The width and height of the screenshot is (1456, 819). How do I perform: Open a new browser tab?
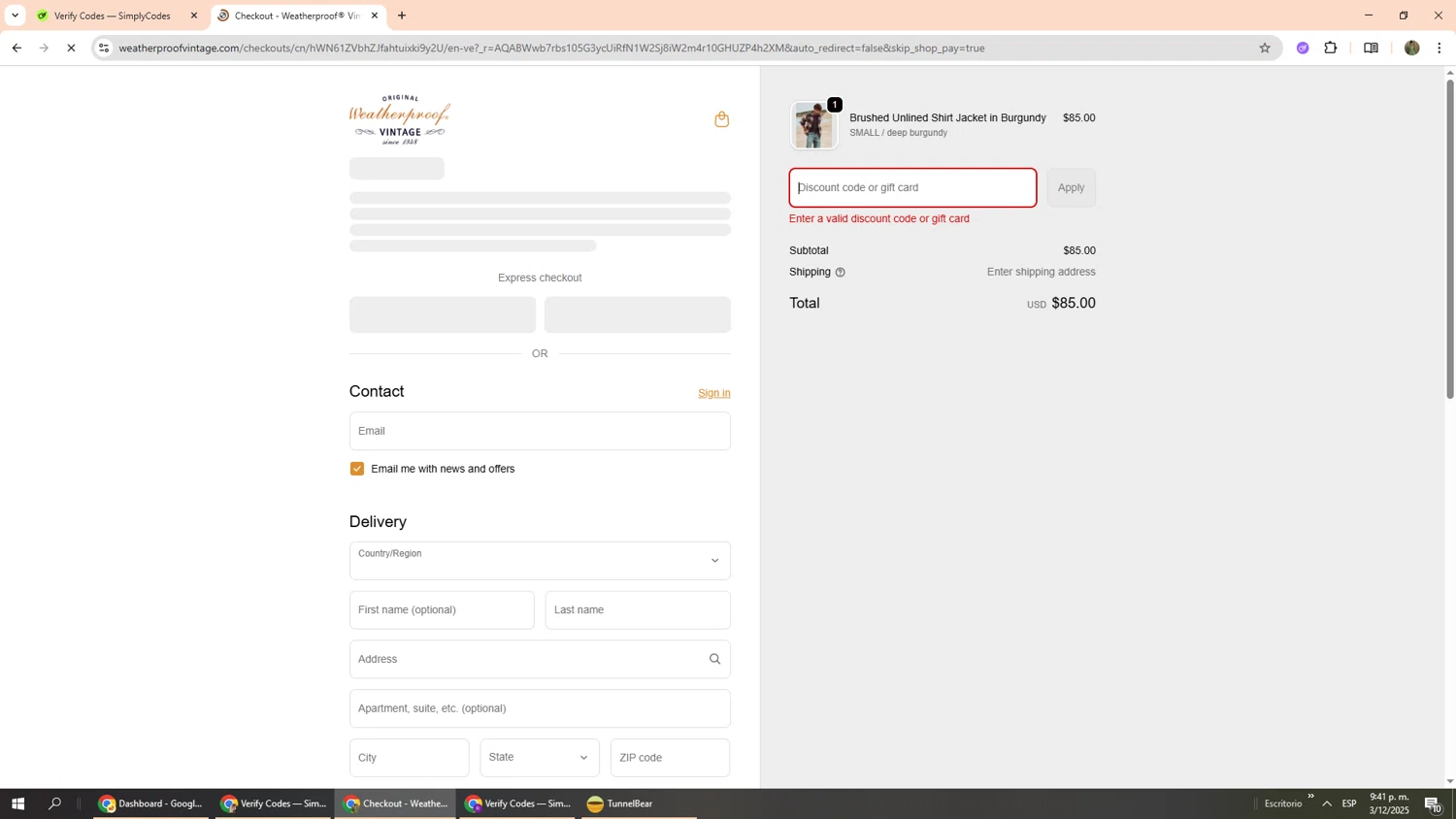402,16
